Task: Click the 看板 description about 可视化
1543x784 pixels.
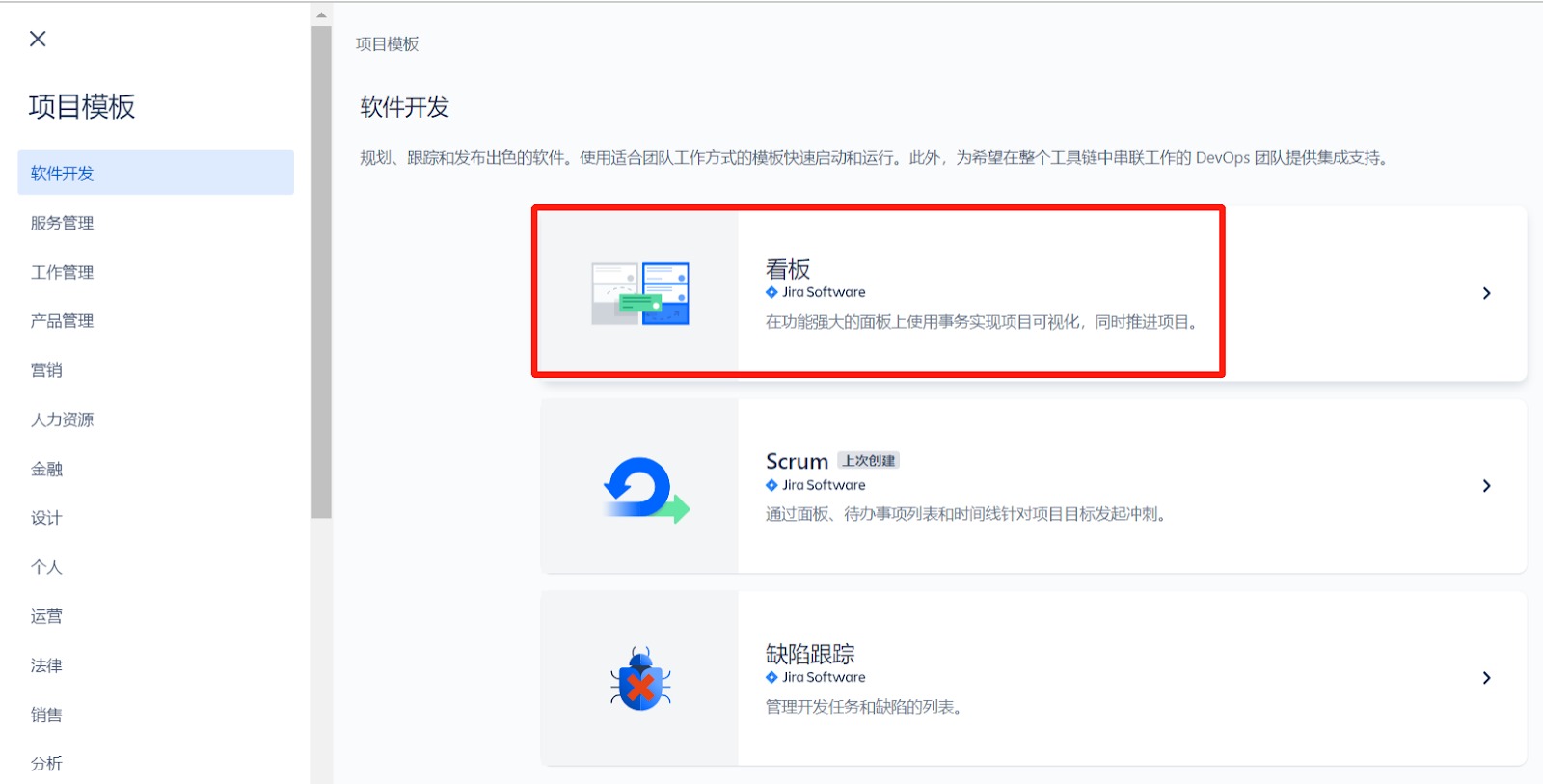Action: [983, 322]
